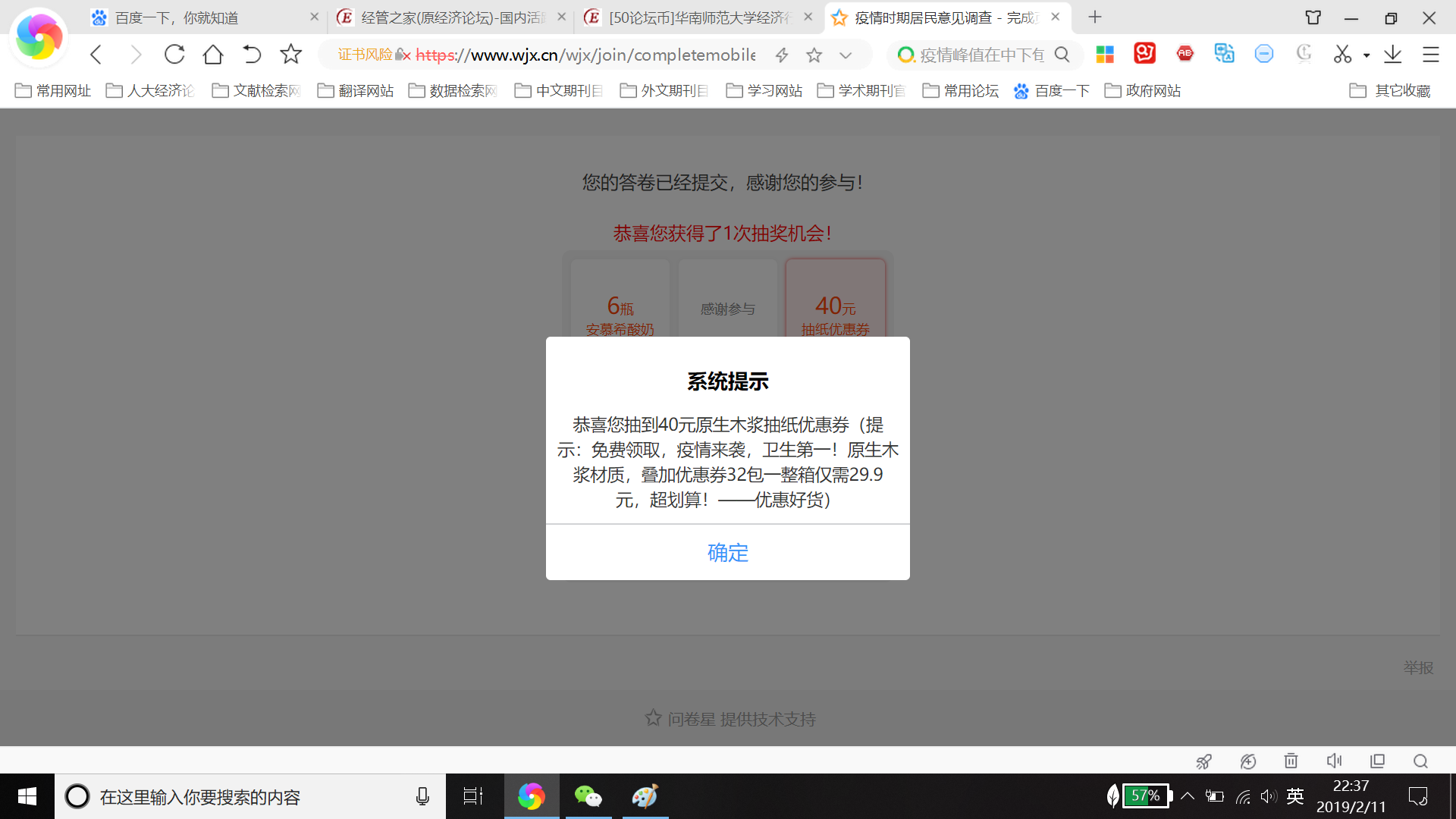Image resolution: width=1456 pixels, height=819 pixels.
Task: Open the 翻译网站 bookmarks folder
Action: click(x=356, y=91)
